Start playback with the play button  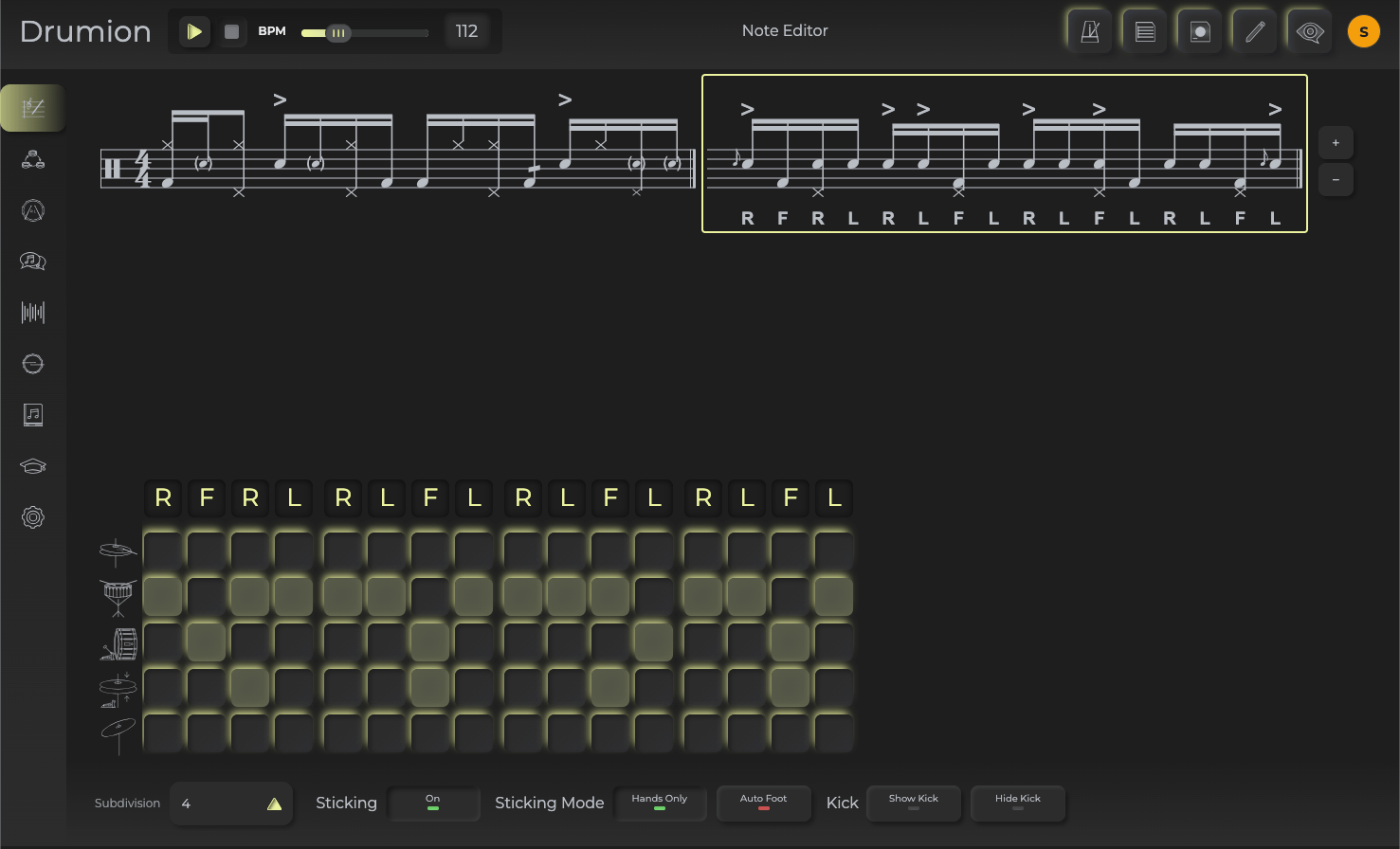coord(194,31)
